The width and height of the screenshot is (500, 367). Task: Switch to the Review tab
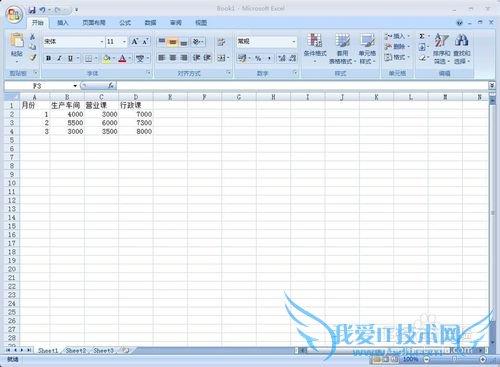tap(176, 23)
